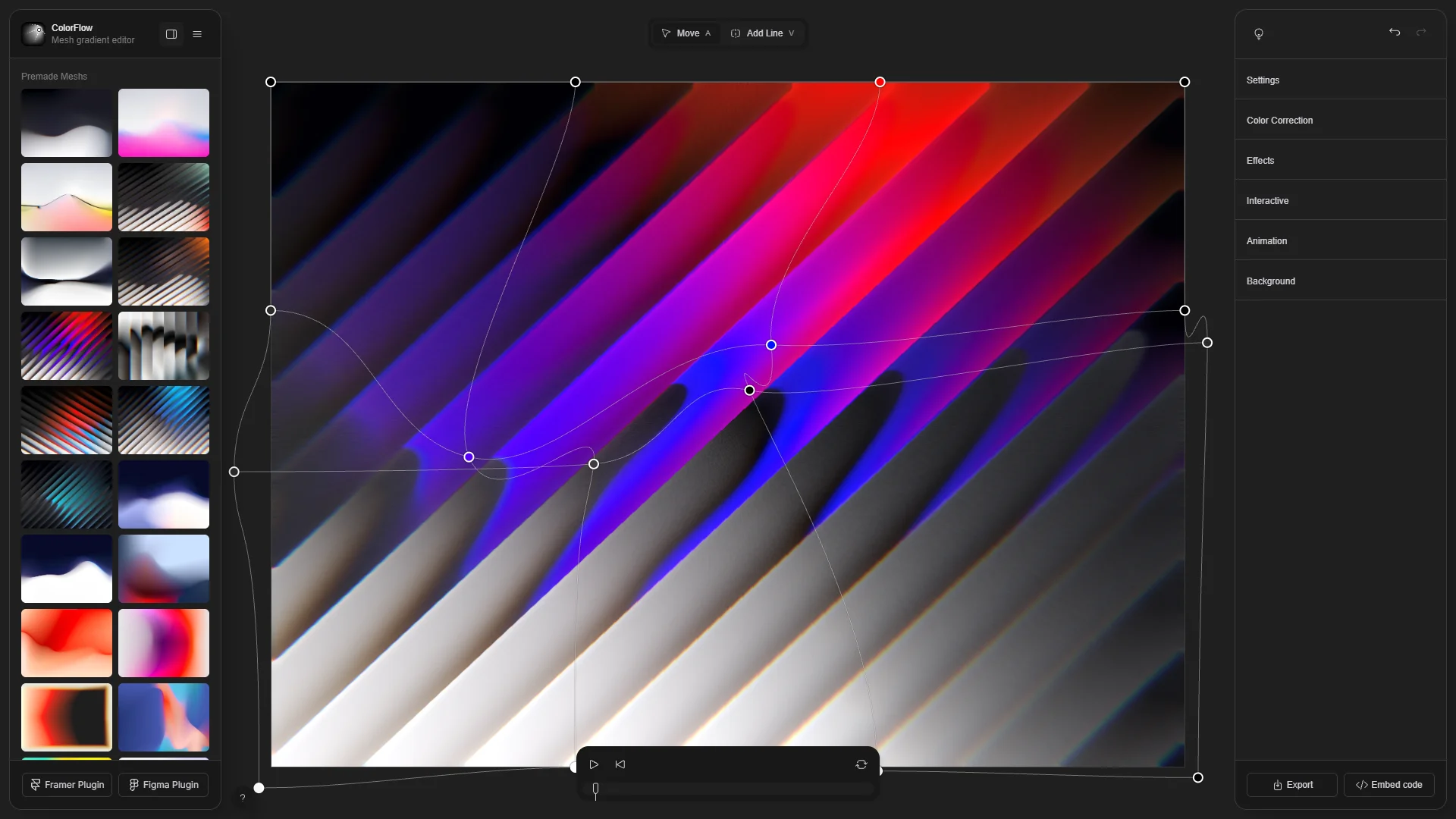Open the Framer Plugin link
The height and width of the screenshot is (819, 1456).
pyautogui.click(x=67, y=785)
